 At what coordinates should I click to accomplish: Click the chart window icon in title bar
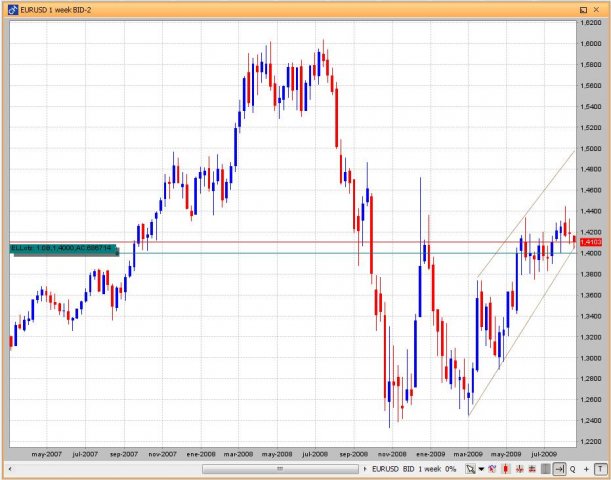click(x=13, y=10)
